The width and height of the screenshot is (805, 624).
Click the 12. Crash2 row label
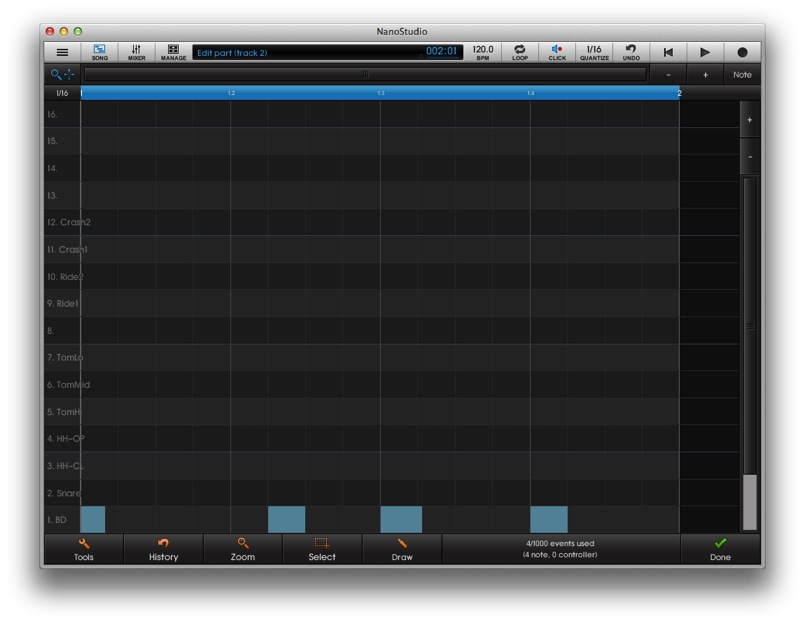click(x=69, y=222)
